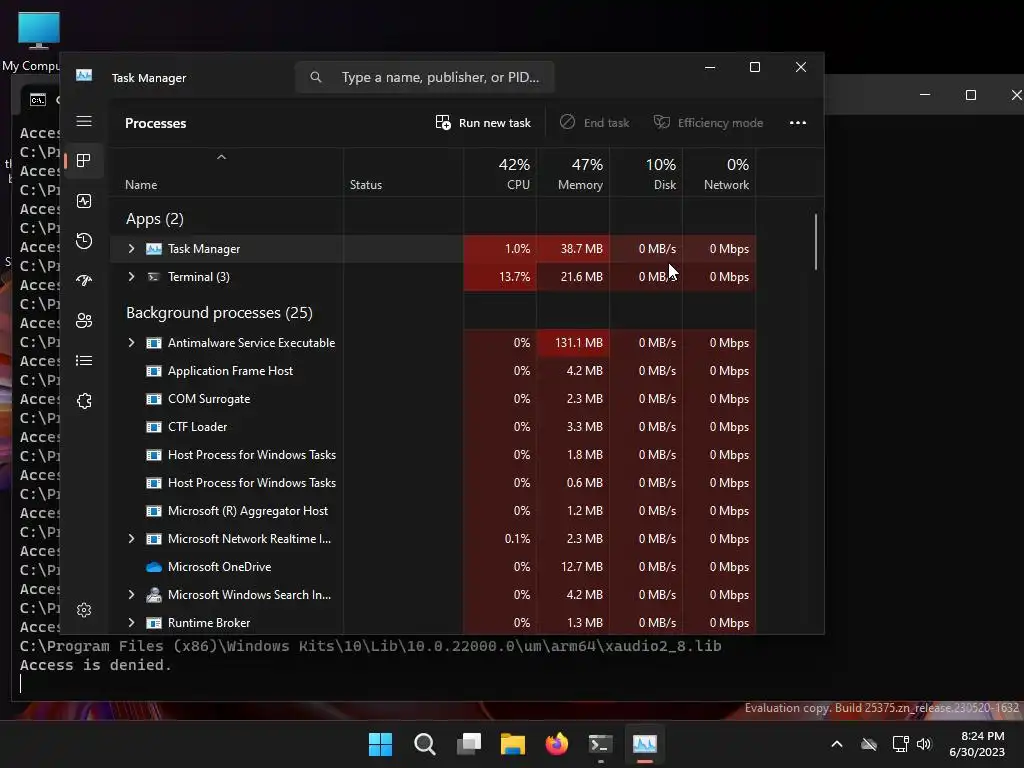This screenshot has height=768, width=1024.
Task: Expand Antimalware Service Executable row
Action: [x=131, y=343]
